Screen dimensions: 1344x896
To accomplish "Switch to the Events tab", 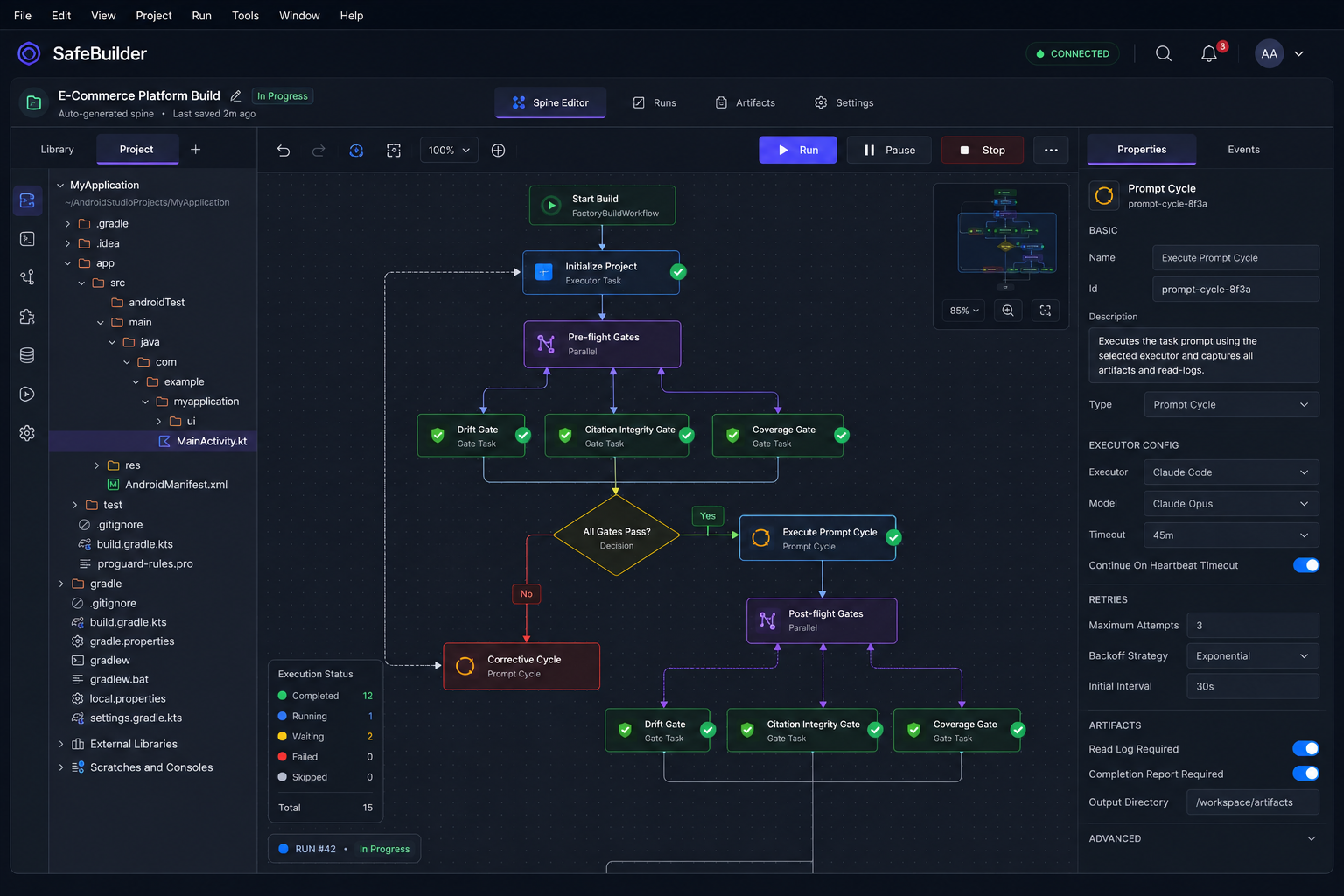I will 1243,150.
